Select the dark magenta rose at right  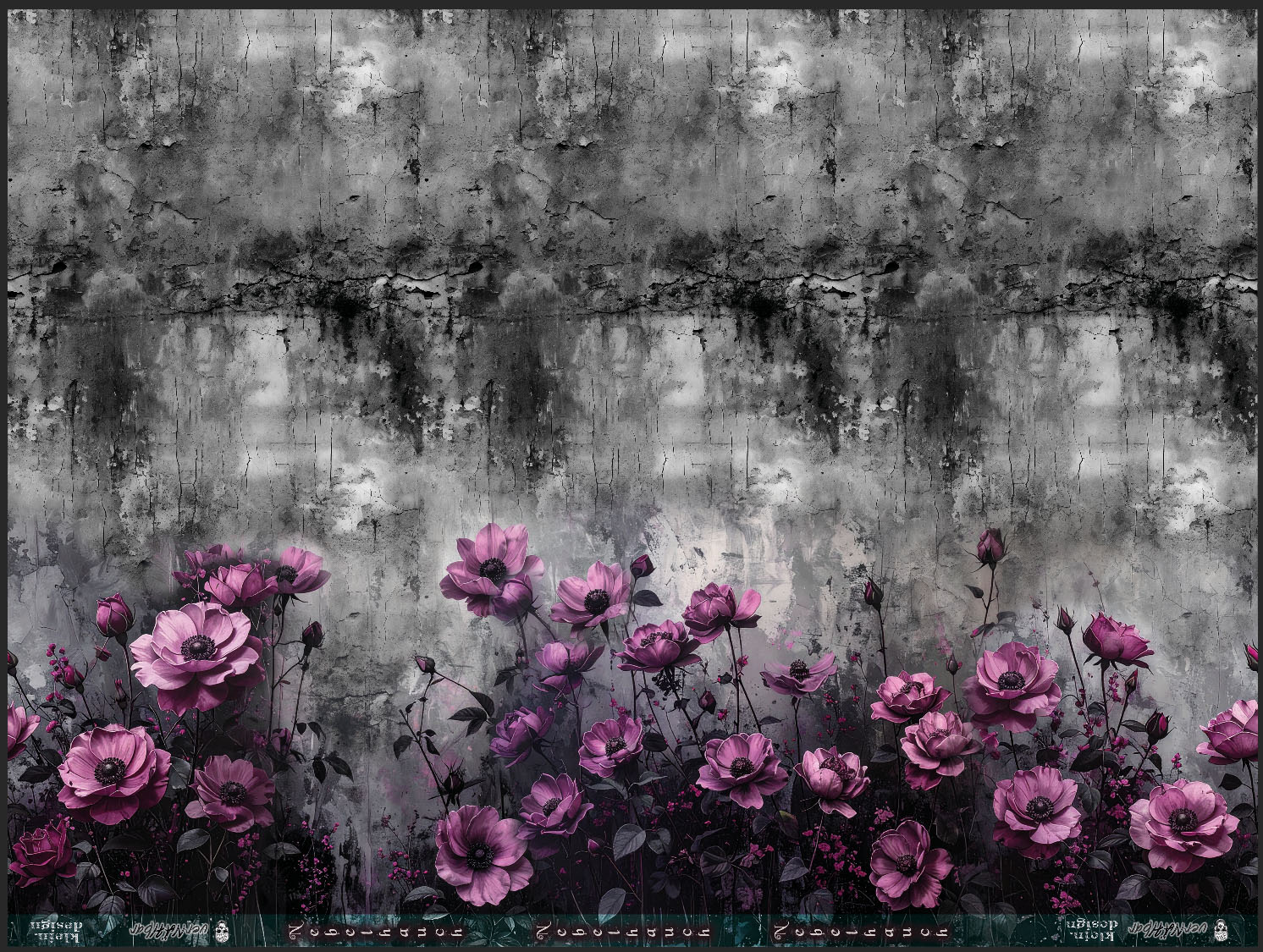pyautogui.click(x=1116, y=641)
